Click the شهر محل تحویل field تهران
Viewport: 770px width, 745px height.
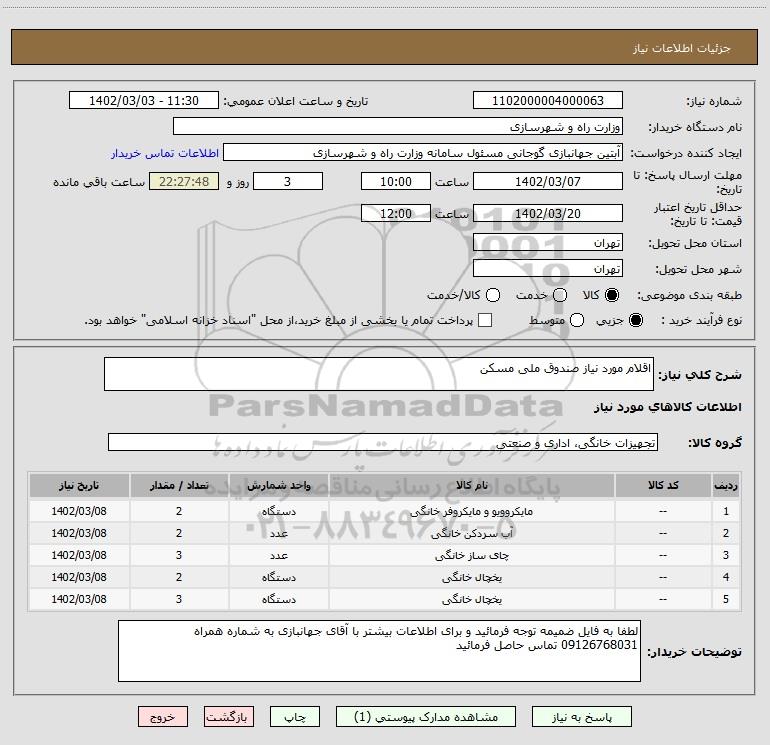point(548,268)
